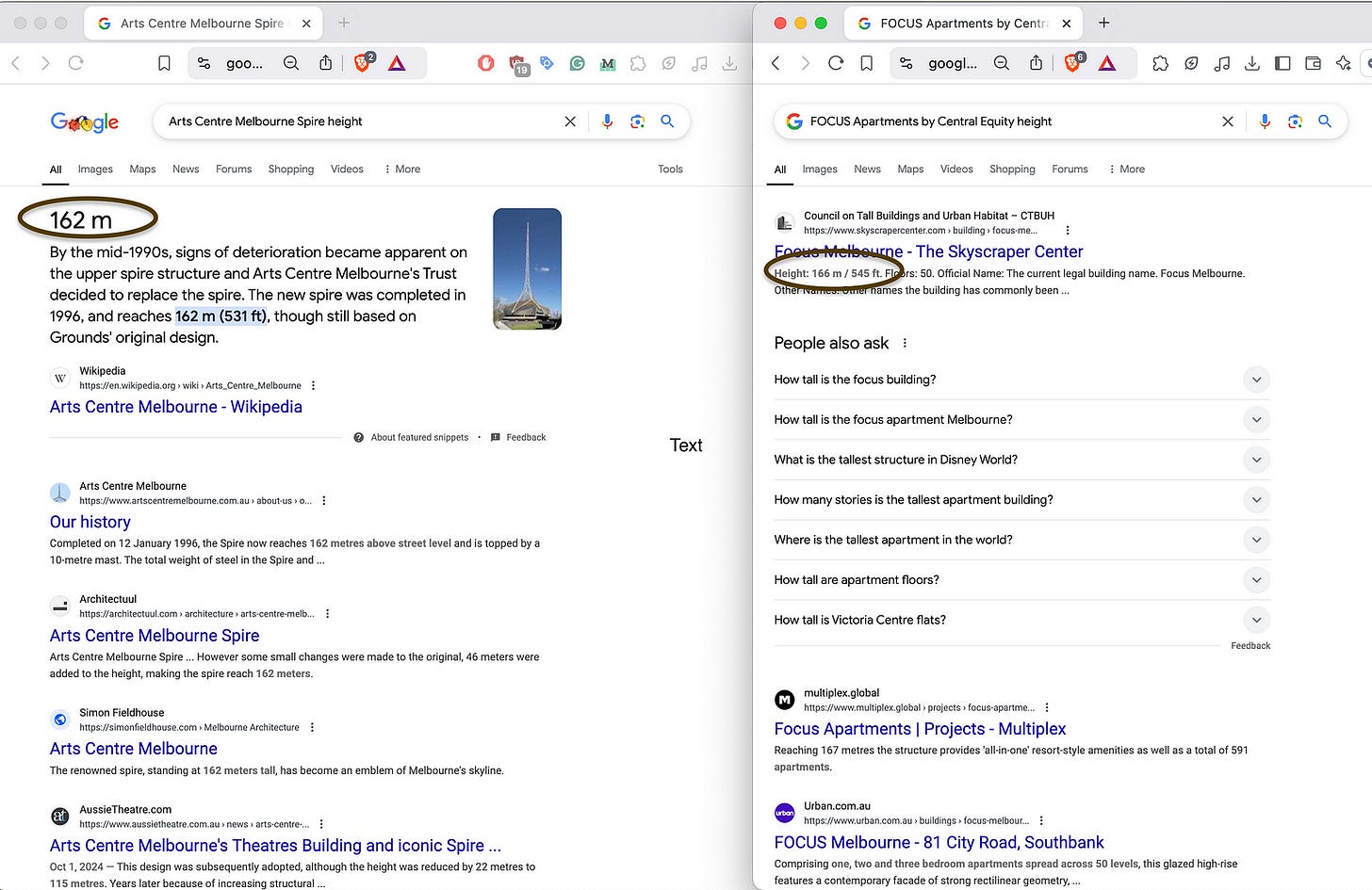Switch to News tab in the FOCUS Apartments results

tap(867, 169)
